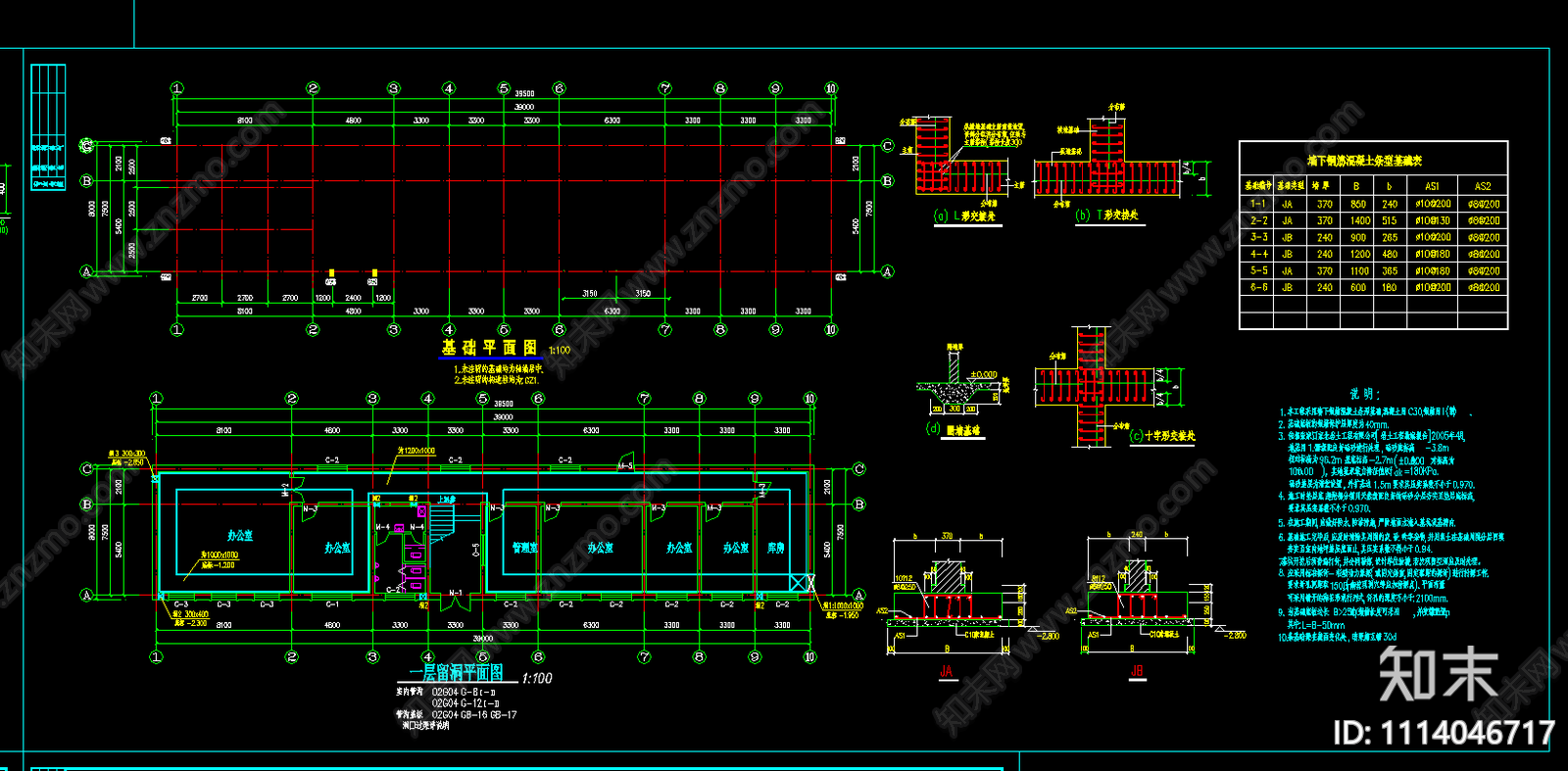The image size is (1568, 771).
Task: Click the M-5 door tag on the plan
Action: (x=625, y=466)
